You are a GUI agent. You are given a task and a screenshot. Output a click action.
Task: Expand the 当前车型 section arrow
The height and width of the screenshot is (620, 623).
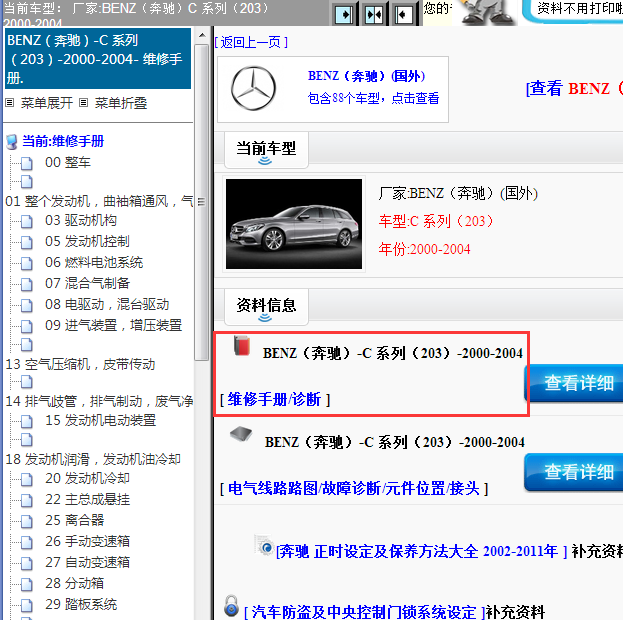pyautogui.click(x=265, y=161)
